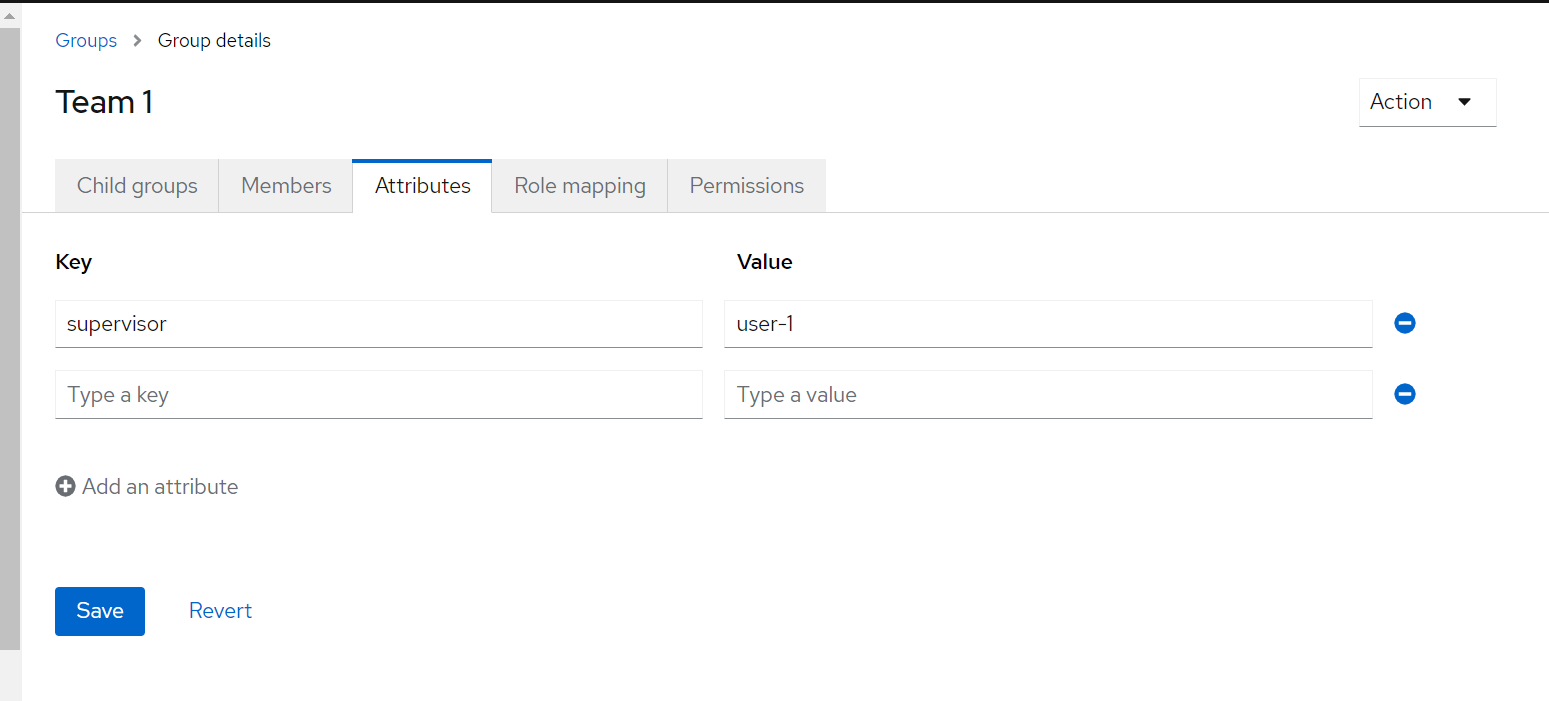
Task: Click the empty 'Type a key' field
Action: (x=378, y=395)
